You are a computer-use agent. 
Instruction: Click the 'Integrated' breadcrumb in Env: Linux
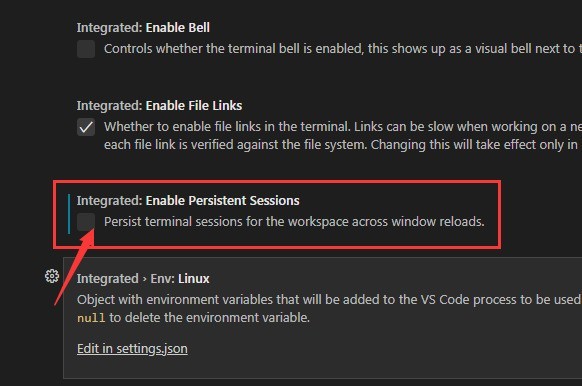[x=108, y=279]
